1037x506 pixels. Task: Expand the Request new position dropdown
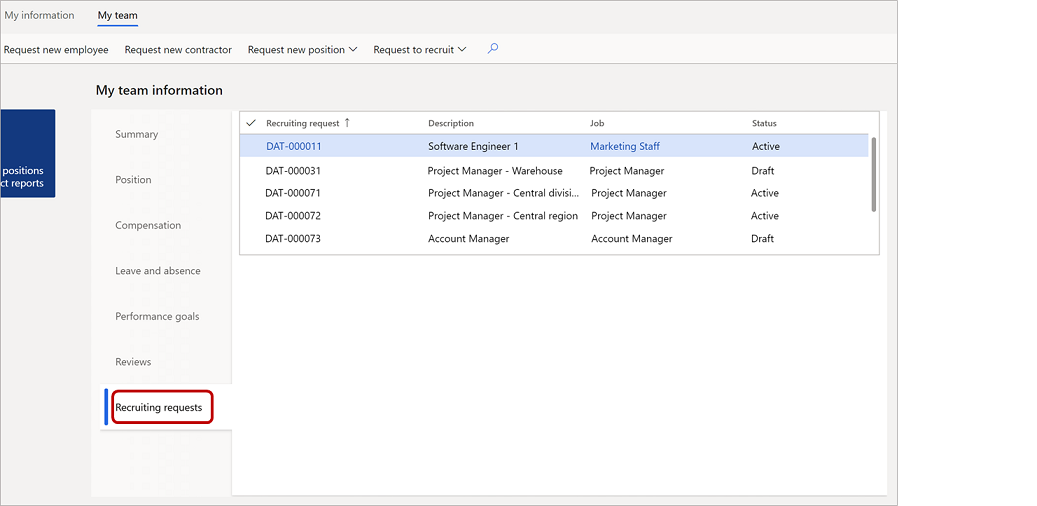point(302,50)
